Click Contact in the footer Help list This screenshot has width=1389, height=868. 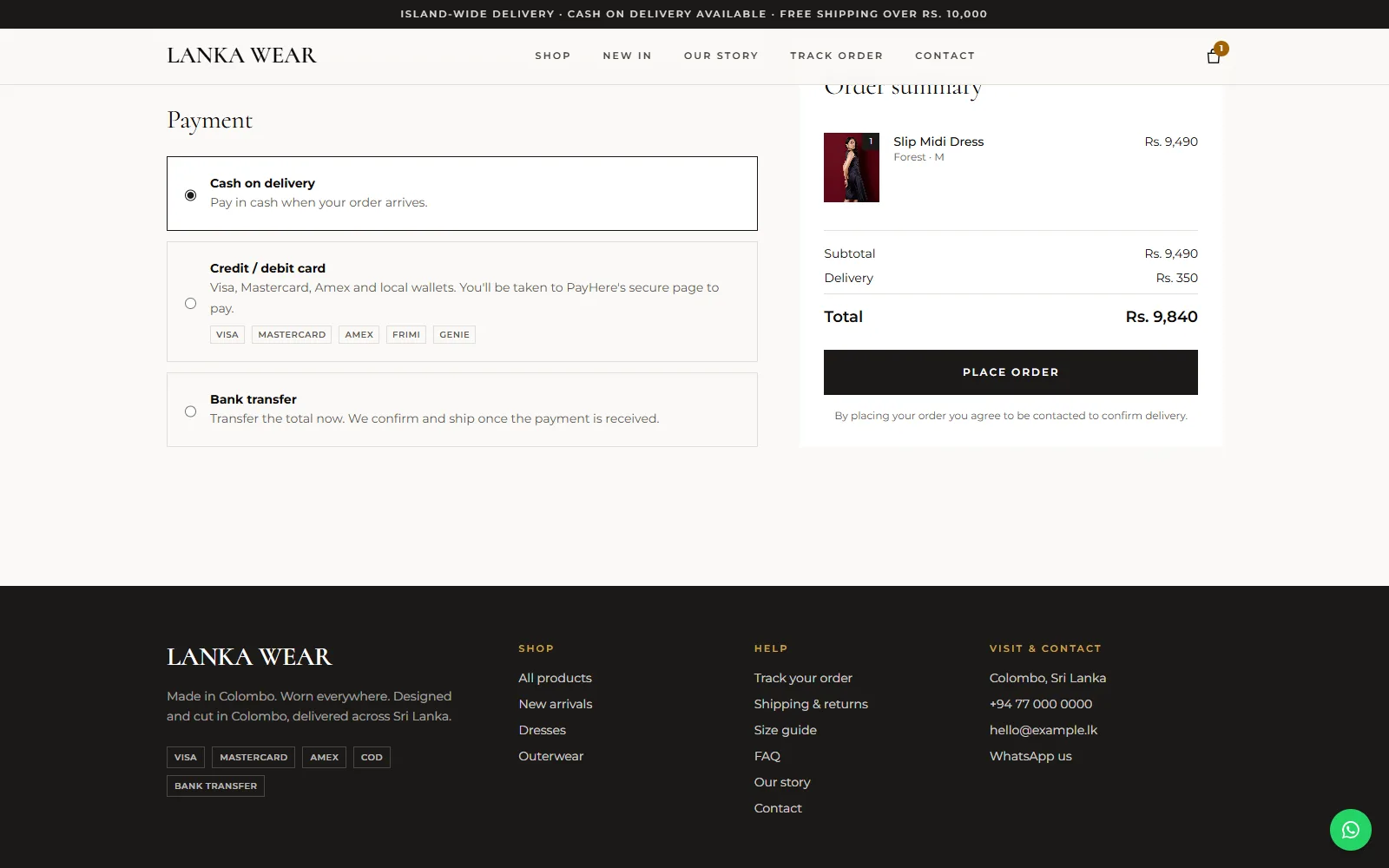[778, 808]
